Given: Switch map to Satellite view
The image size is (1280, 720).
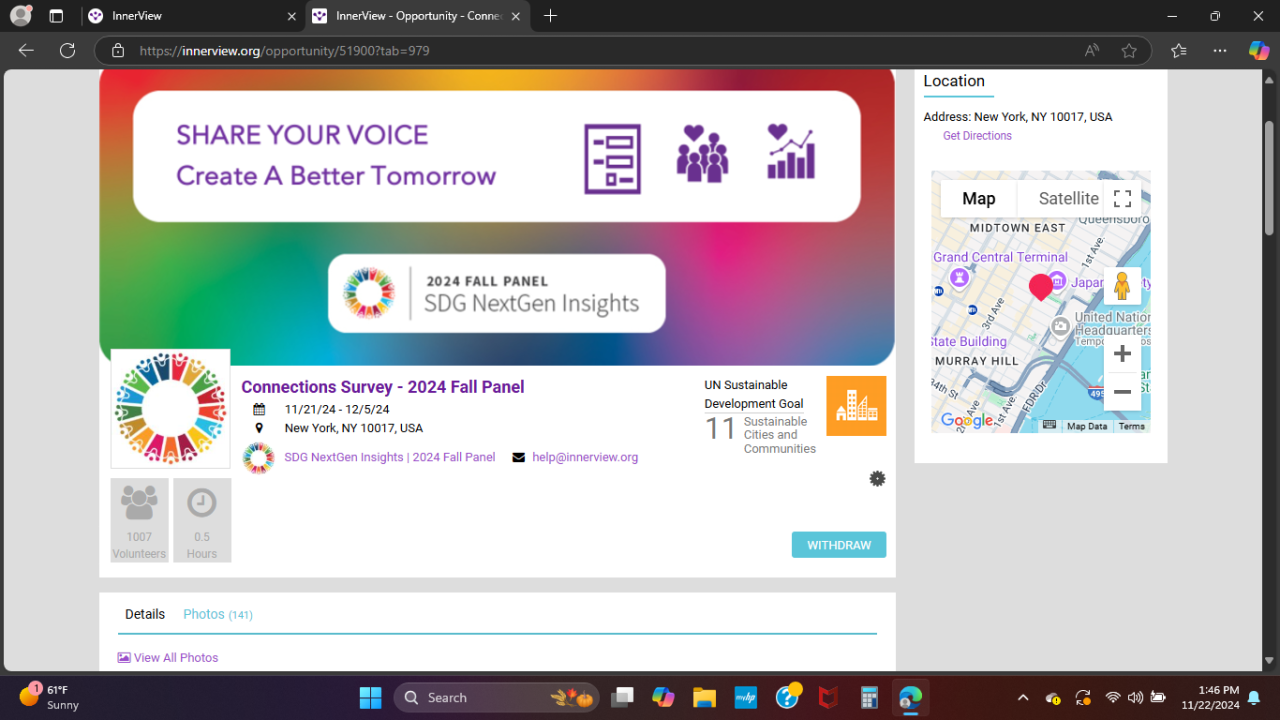Looking at the screenshot, I should (x=1068, y=199).
